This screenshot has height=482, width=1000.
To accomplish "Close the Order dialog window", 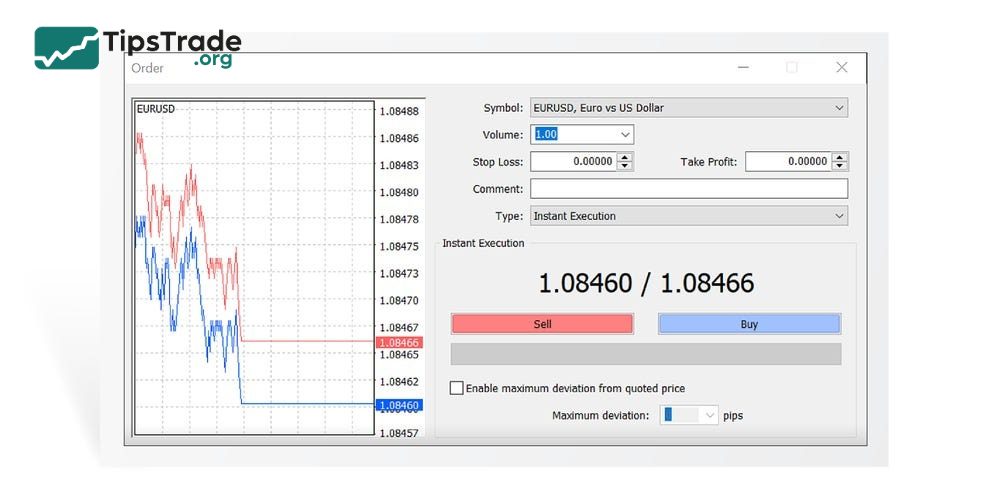I will coord(841,67).
